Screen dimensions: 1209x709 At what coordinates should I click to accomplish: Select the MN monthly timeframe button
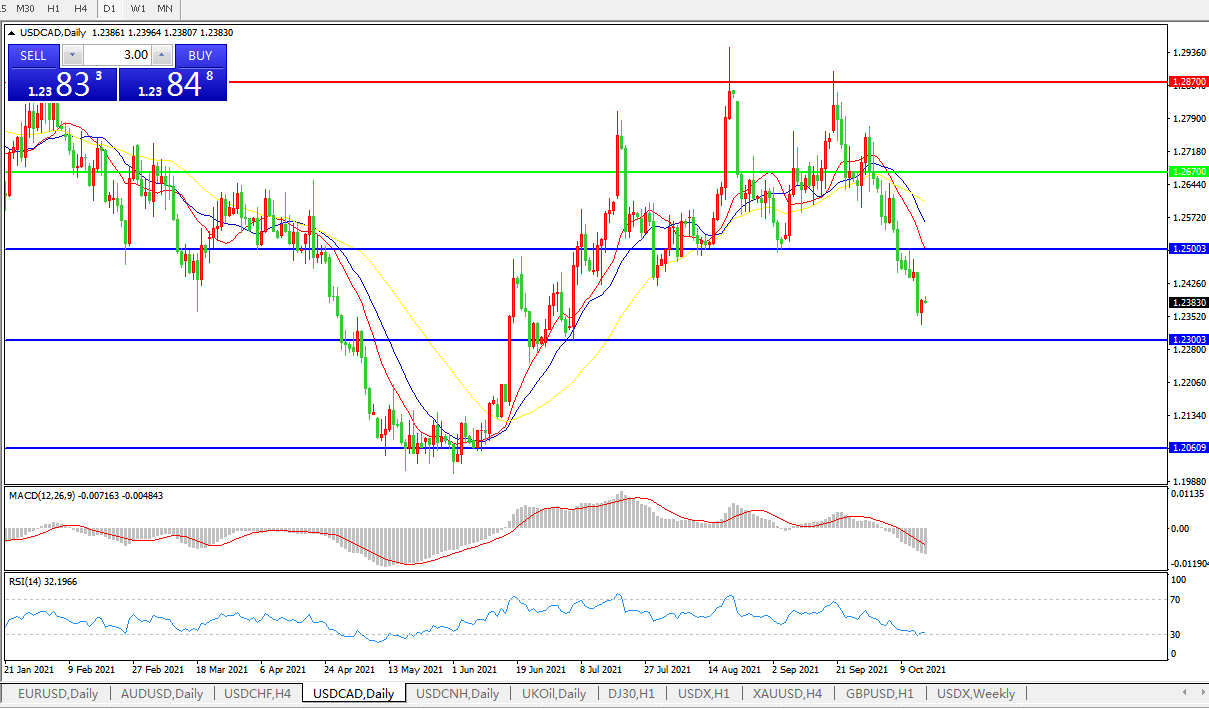pos(165,9)
